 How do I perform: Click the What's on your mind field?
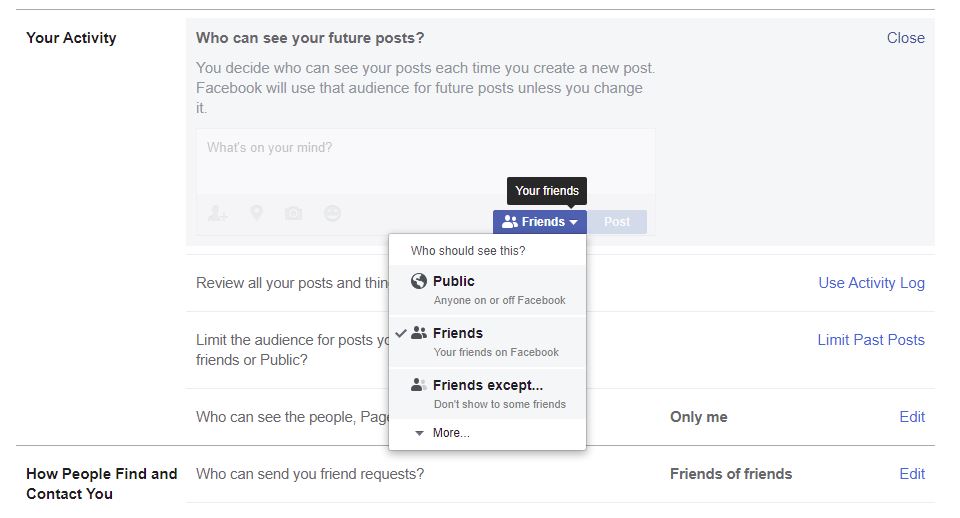[x=425, y=162]
